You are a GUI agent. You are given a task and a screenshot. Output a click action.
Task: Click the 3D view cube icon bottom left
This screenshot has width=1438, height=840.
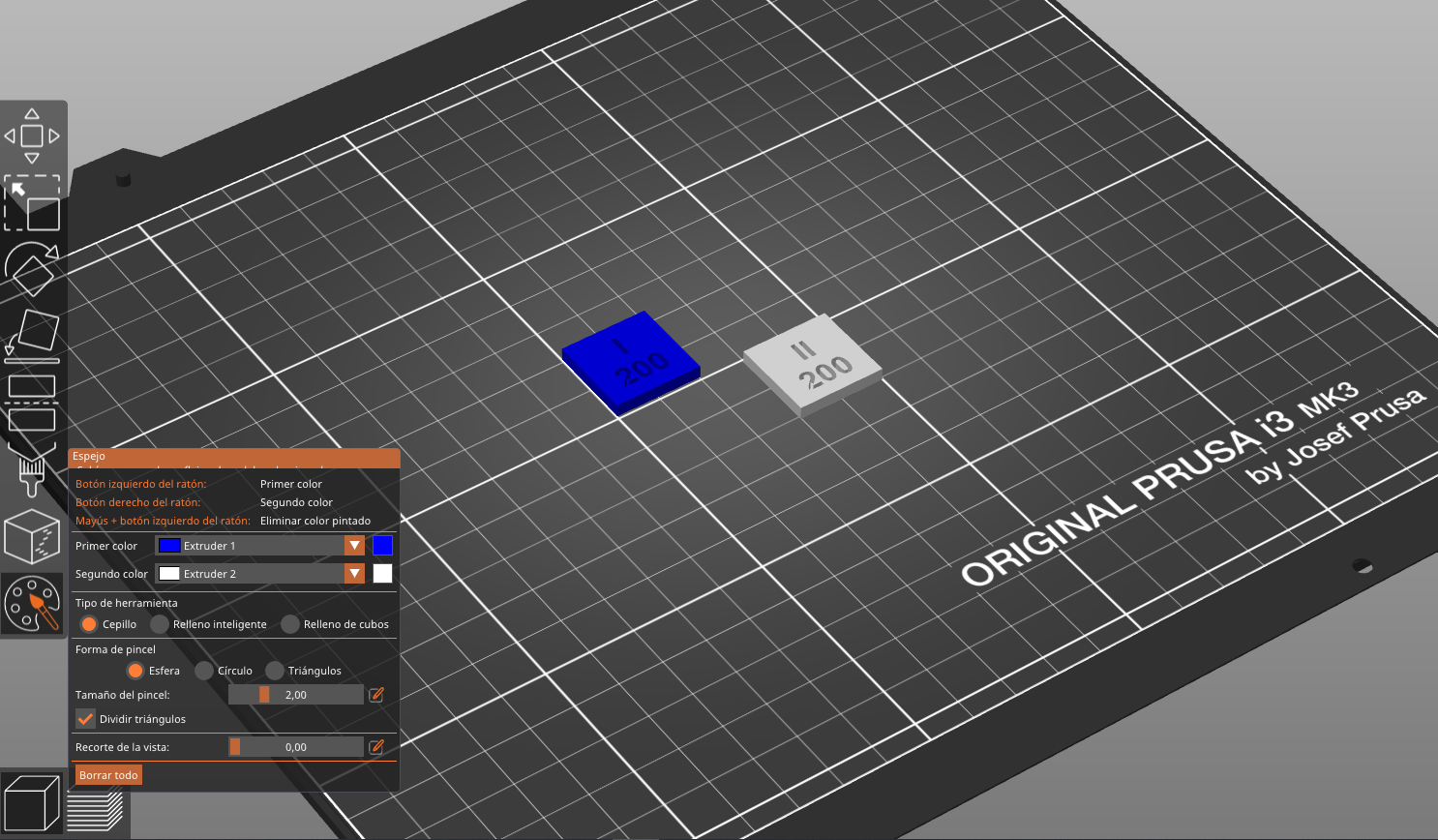pyautogui.click(x=34, y=801)
